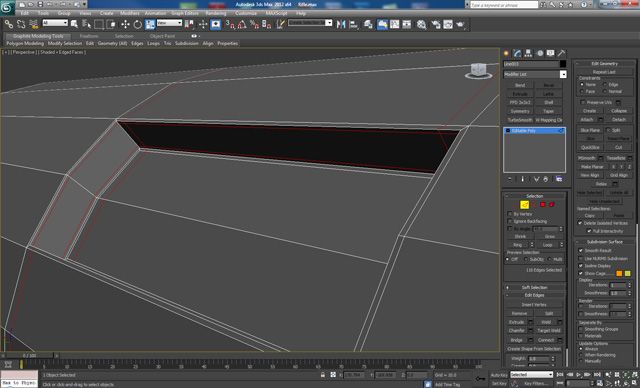Select the Select and Link tool
Screen dimensions: 640x388
tap(9, 24)
